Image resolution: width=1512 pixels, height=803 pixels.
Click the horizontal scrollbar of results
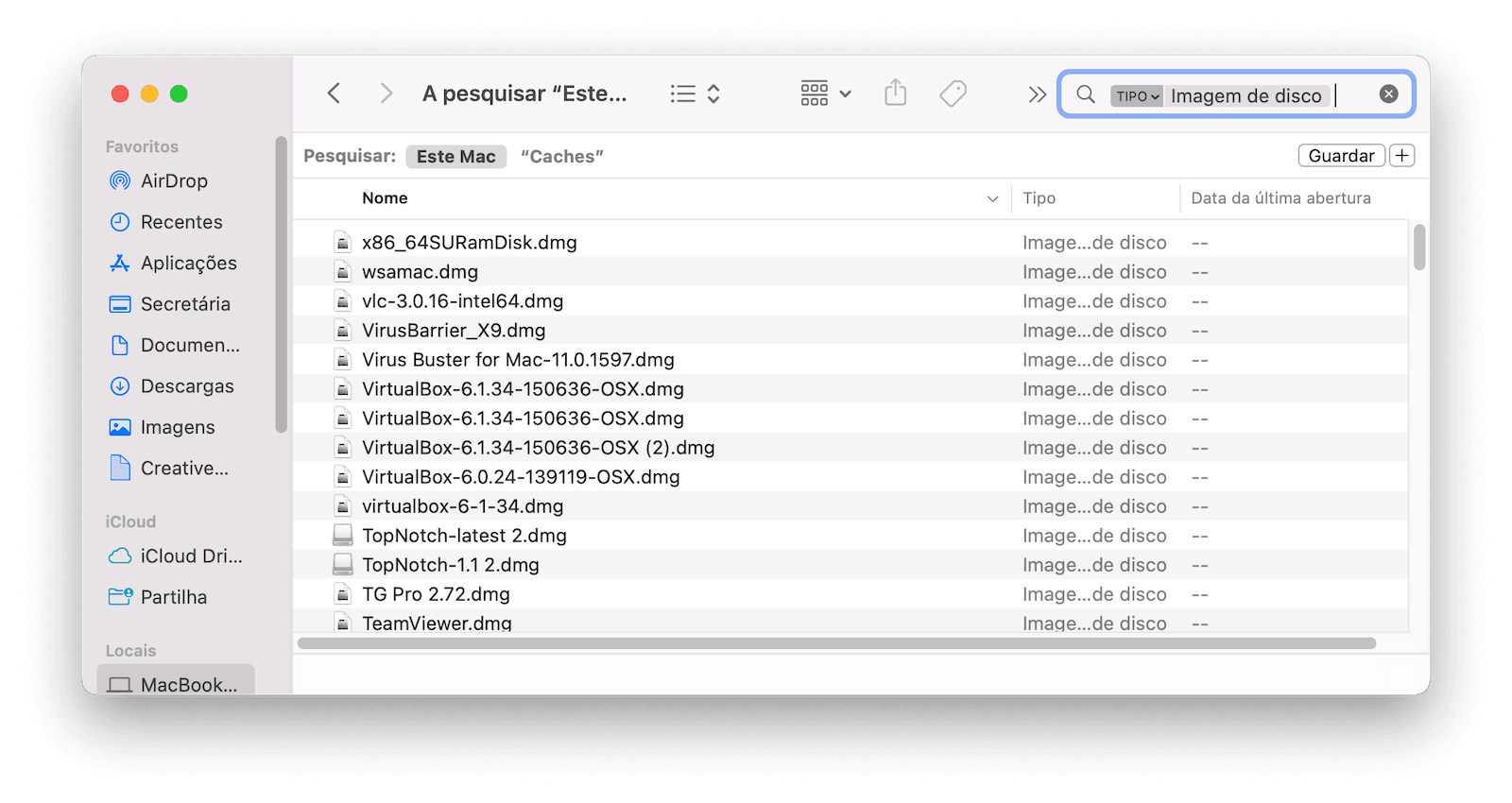point(836,643)
